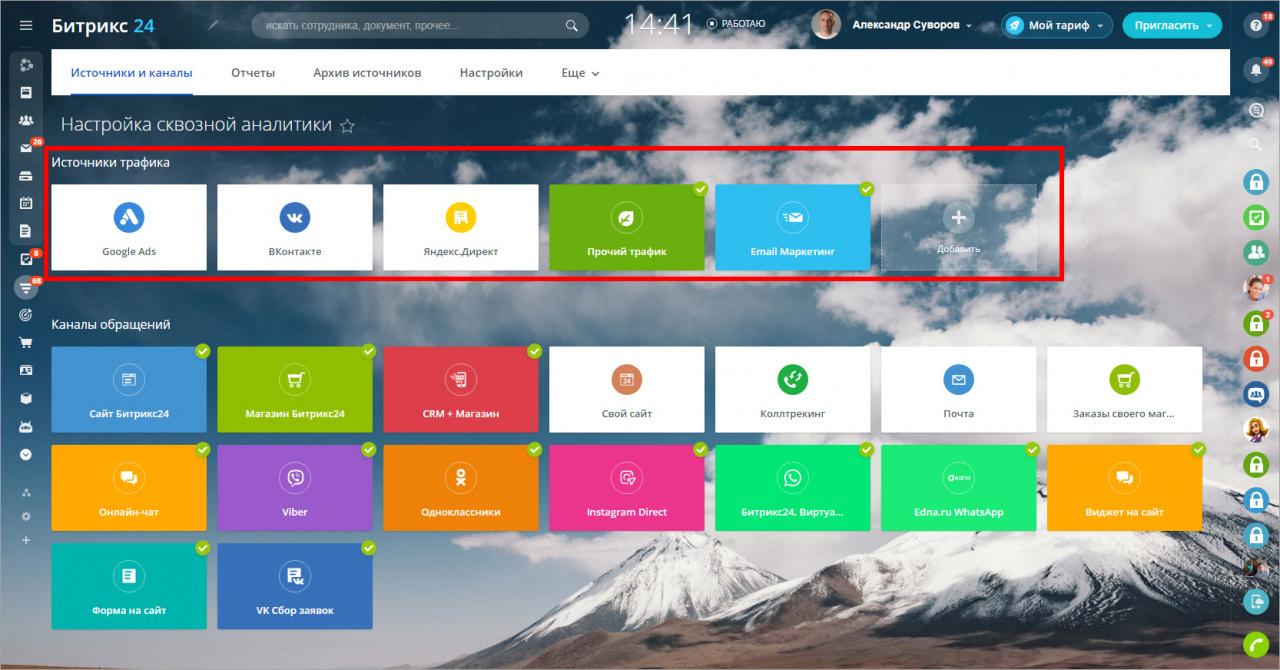The image size is (1280, 670).
Task: Open Битрикс24 Виртуальный WhatsApp tile
Action: 793,488
